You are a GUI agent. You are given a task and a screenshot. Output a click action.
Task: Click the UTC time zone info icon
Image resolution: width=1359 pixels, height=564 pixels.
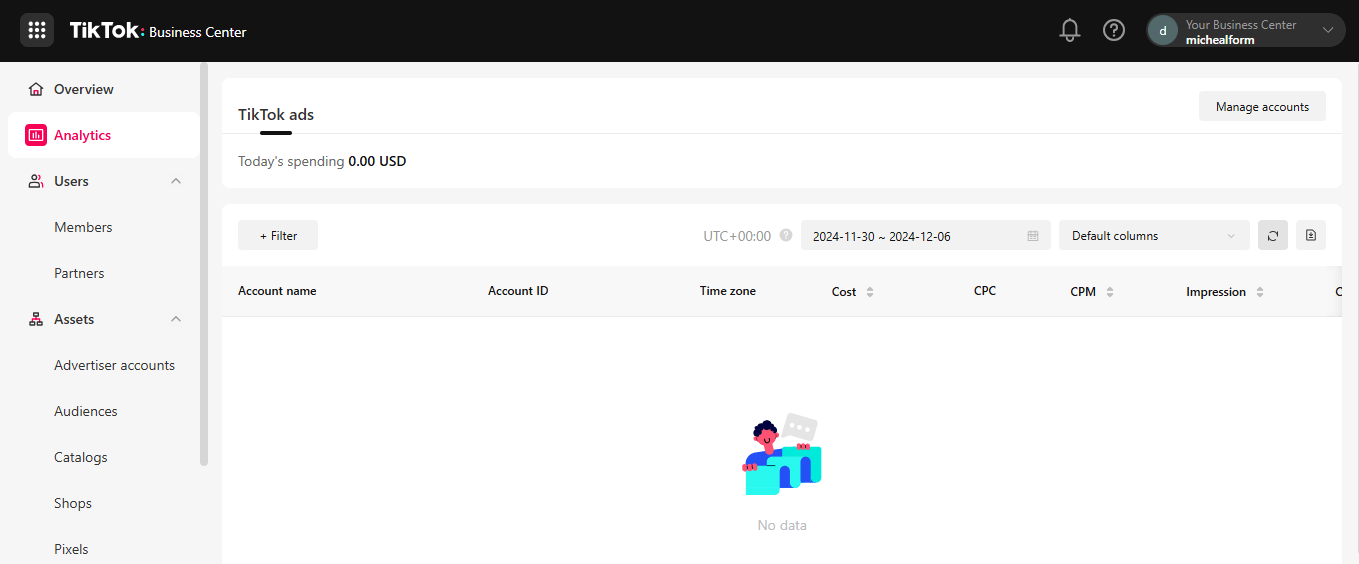tap(786, 236)
